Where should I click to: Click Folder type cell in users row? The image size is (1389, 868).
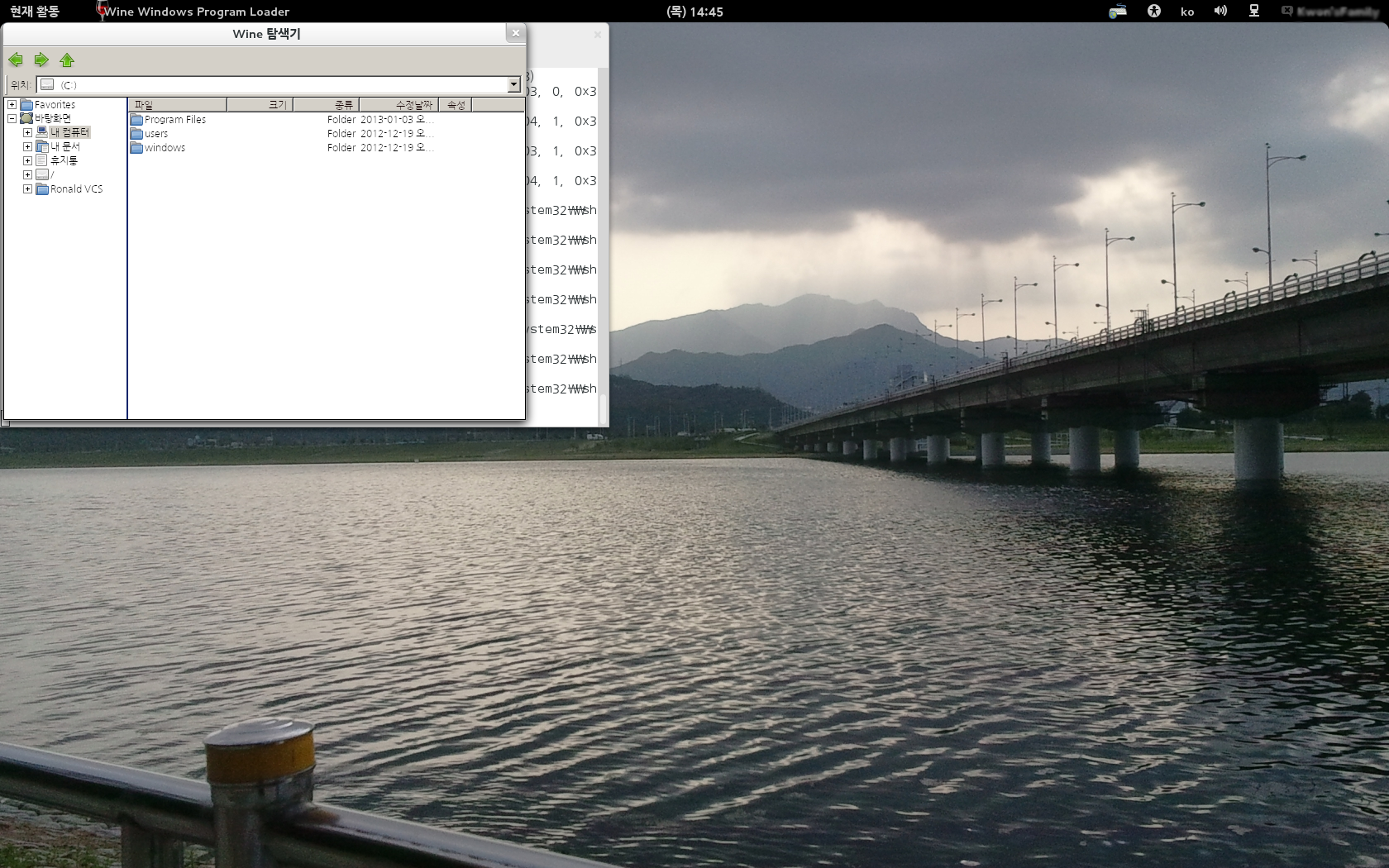[x=341, y=134]
